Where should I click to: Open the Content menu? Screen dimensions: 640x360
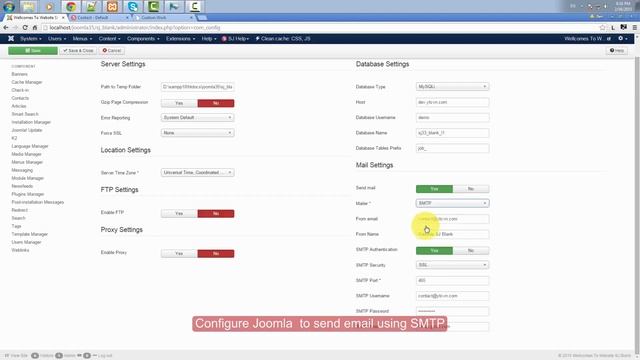(109, 38)
